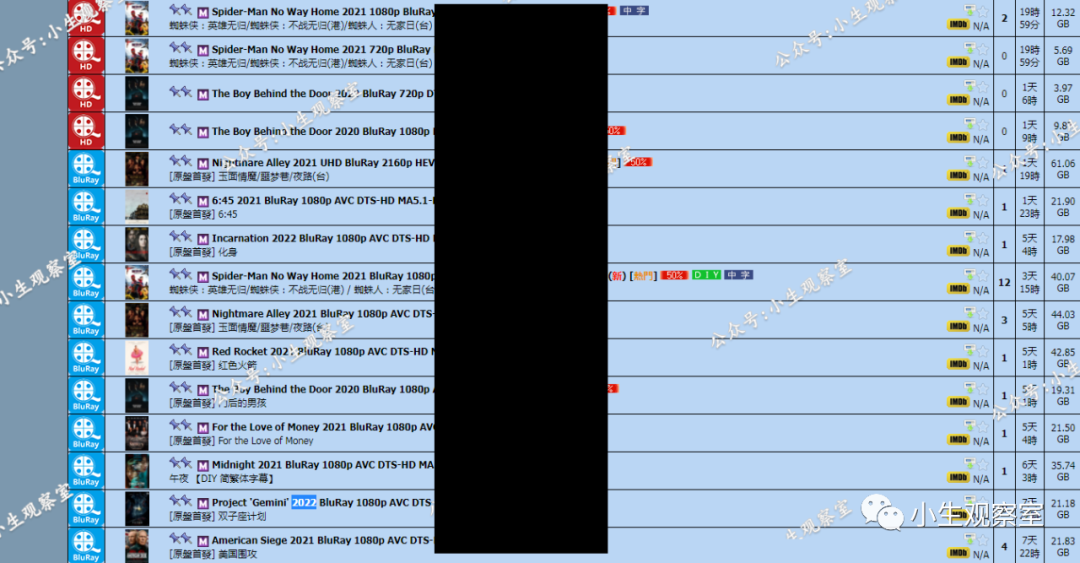The image size is (1080, 563).
Task: Open Spider-Man No Way Home 2021 1080p BluRay title
Action: coord(323,12)
